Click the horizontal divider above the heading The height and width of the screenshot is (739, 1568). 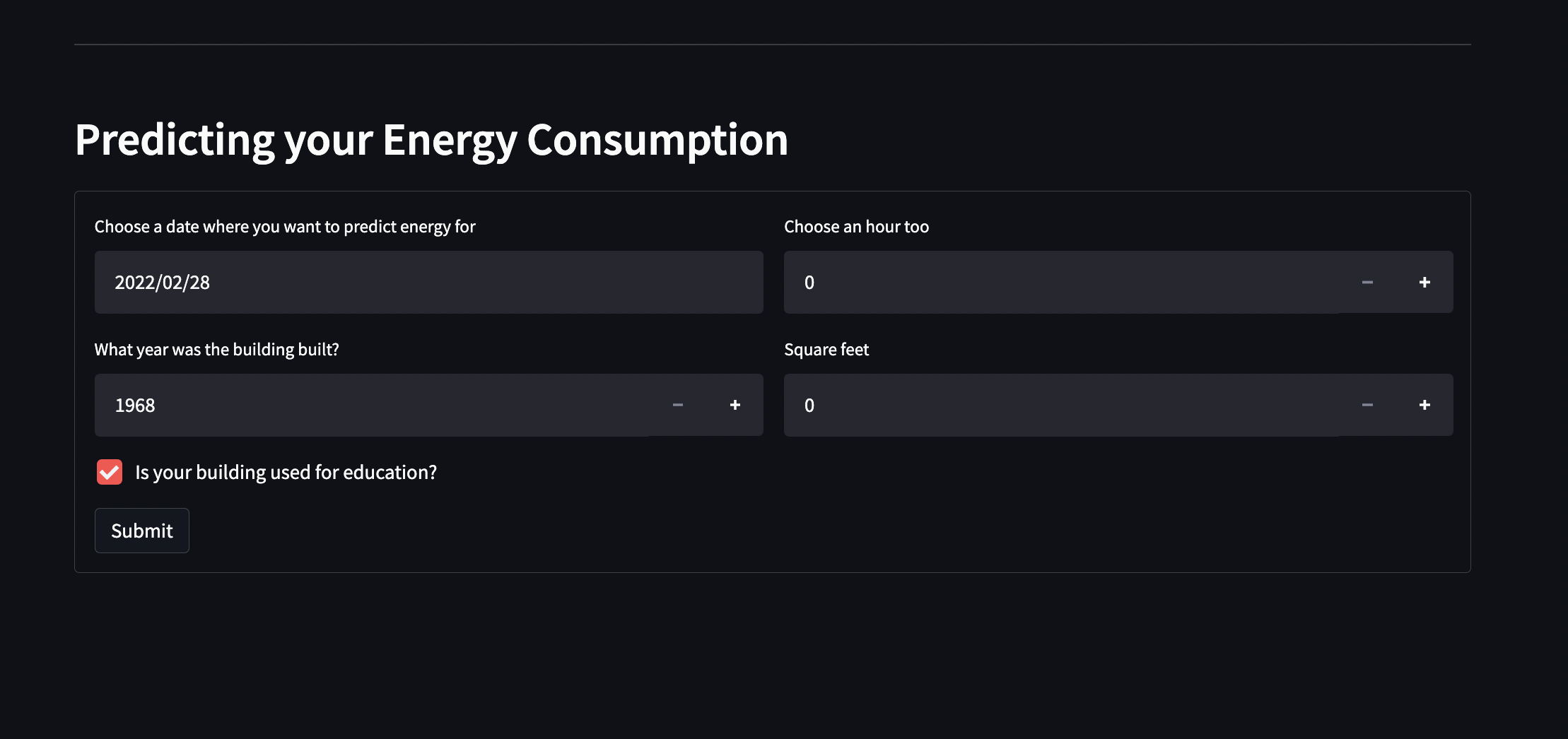[773, 45]
